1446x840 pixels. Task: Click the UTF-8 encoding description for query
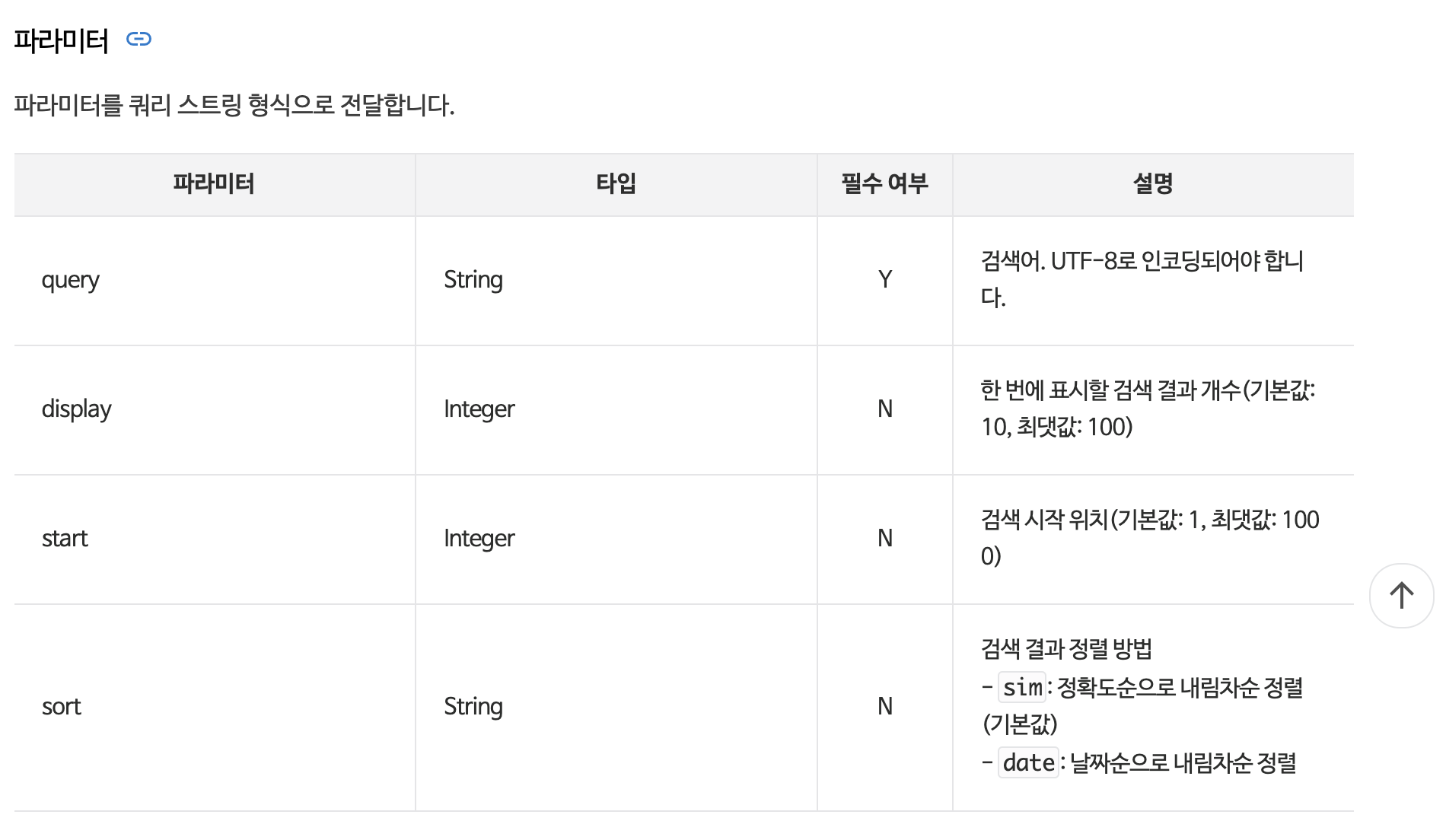pos(1142,279)
